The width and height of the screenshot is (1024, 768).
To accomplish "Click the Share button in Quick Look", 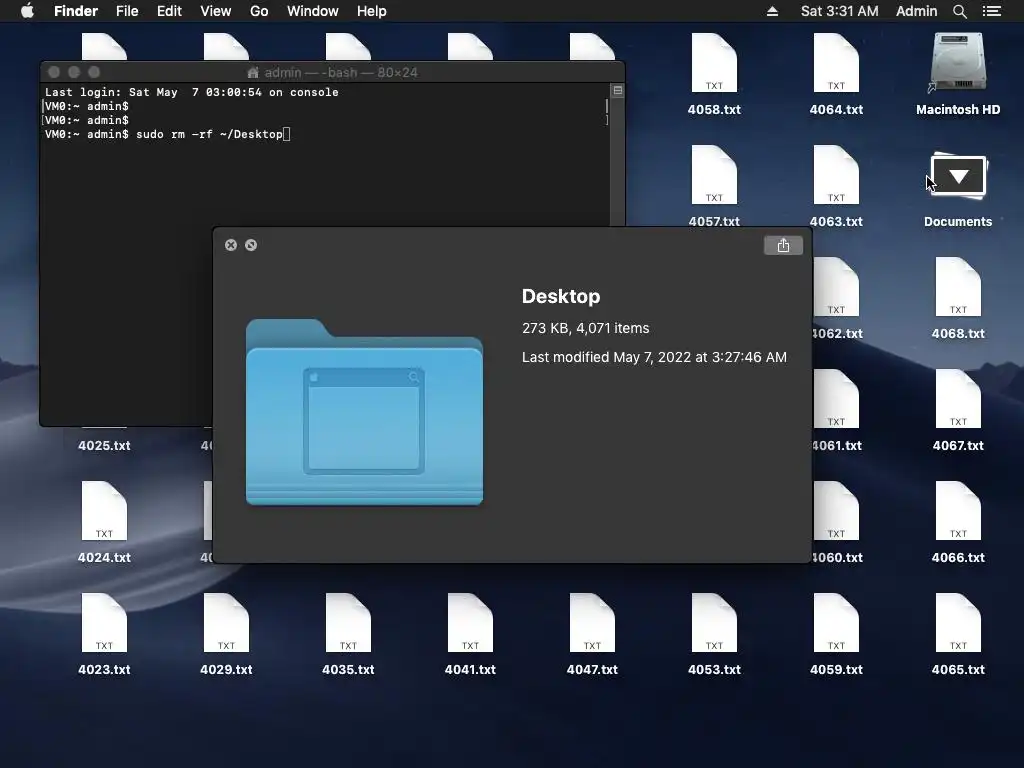I will tap(783, 246).
